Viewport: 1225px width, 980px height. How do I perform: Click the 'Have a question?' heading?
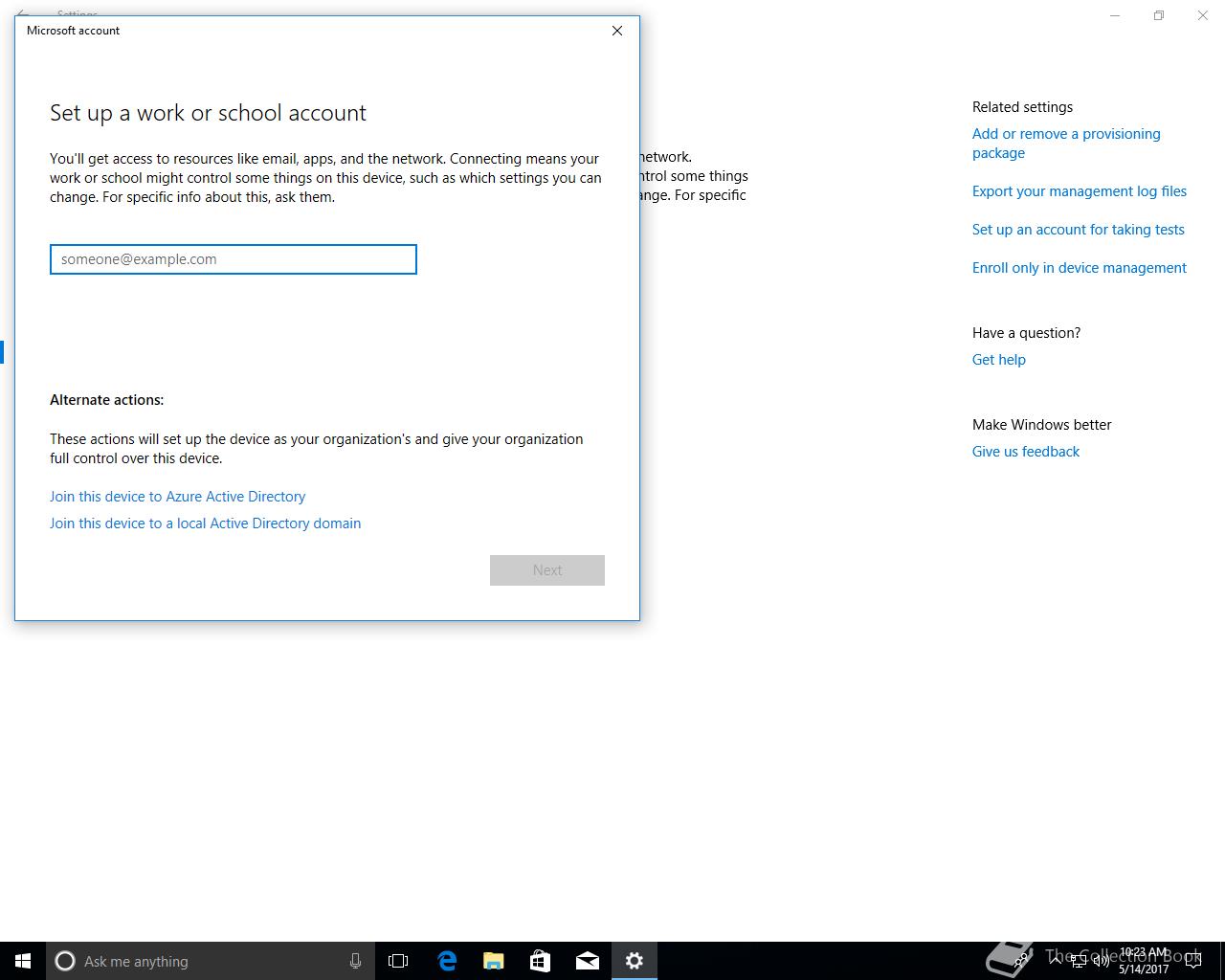pyautogui.click(x=1026, y=333)
